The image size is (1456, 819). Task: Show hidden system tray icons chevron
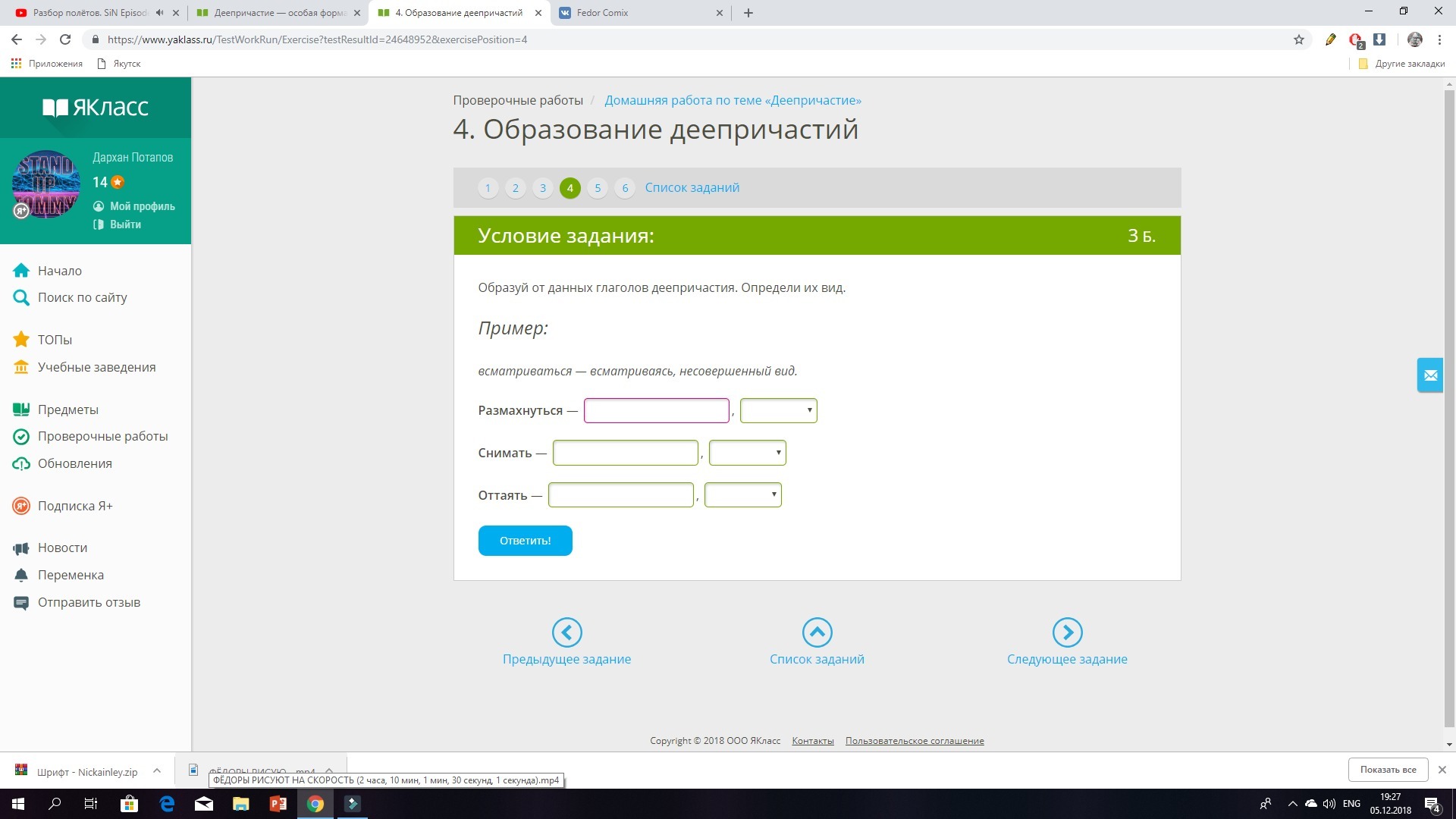(1293, 804)
